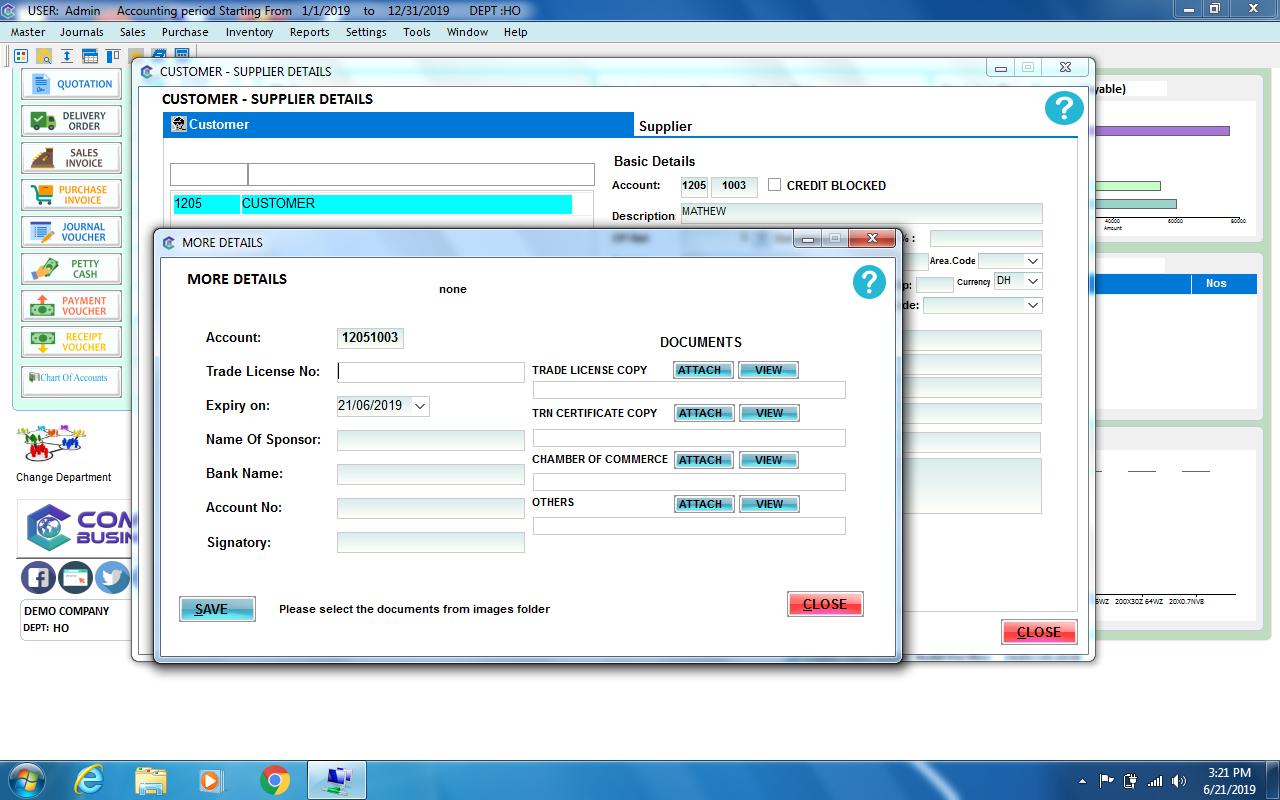Open the Quotation screen from the sidebar

point(70,84)
